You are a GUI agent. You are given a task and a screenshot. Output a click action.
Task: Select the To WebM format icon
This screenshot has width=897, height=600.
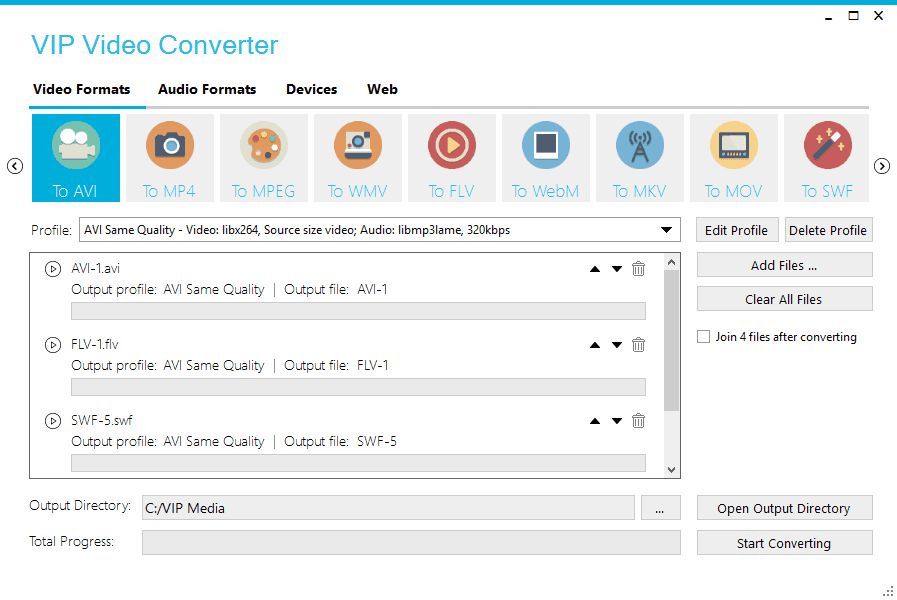click(x=546, y=158)
